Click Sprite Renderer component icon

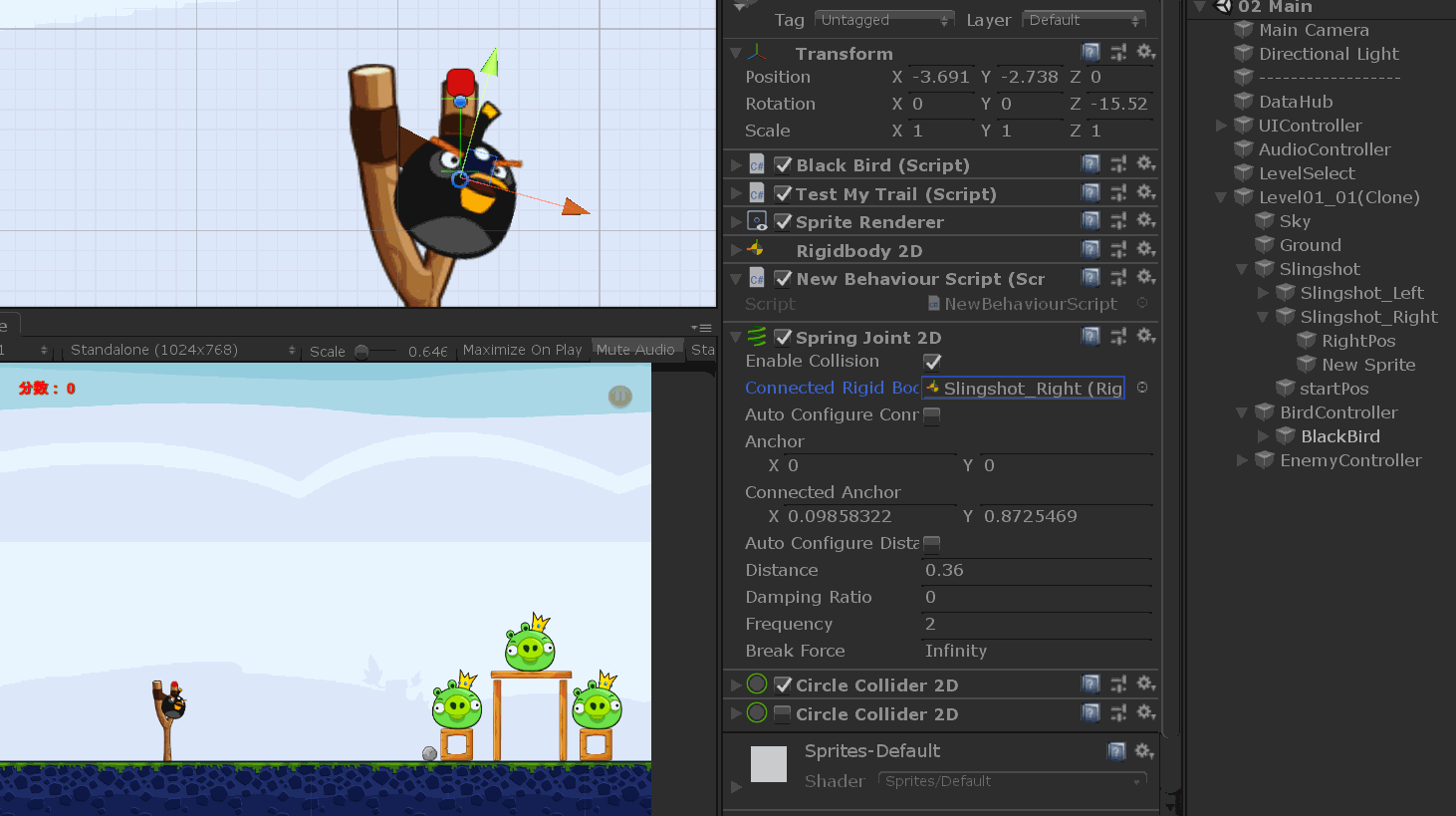pos(757,221)
